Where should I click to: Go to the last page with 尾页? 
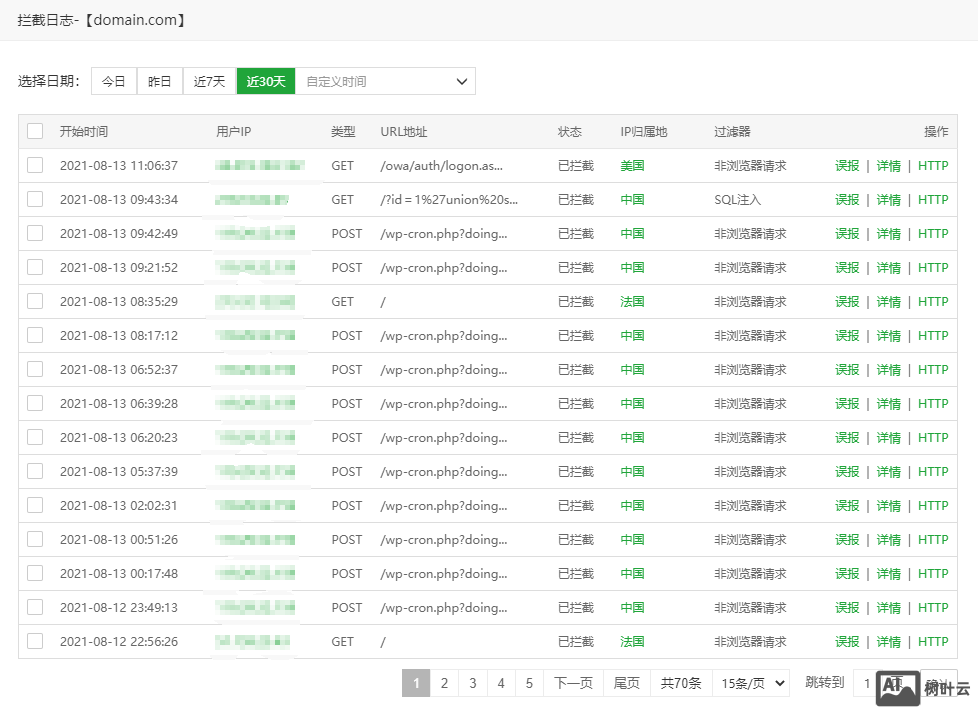click(627, 683)
